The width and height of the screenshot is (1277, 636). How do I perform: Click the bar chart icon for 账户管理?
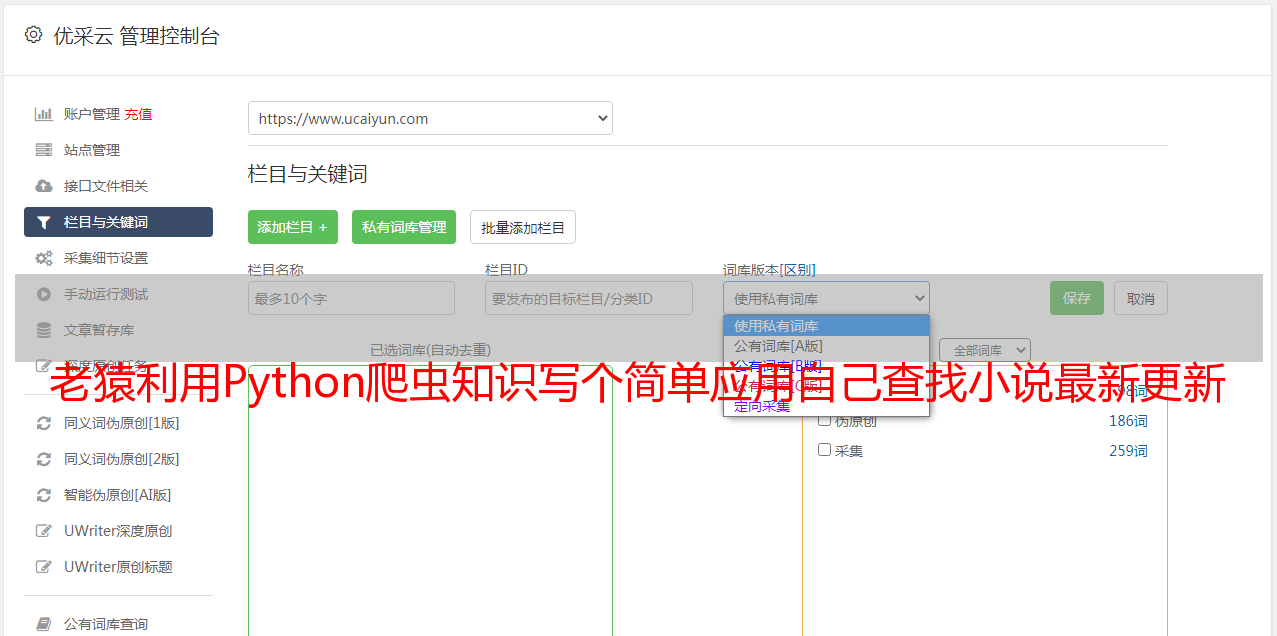44,114
